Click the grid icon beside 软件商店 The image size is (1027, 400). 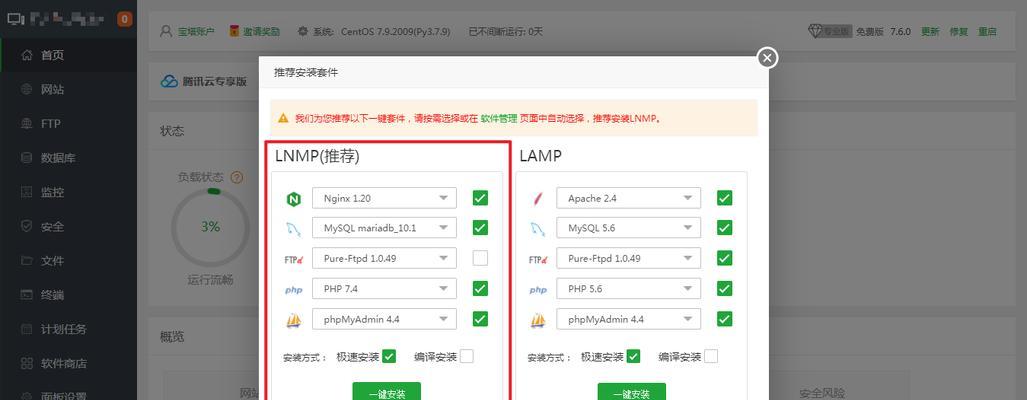coord(26,363)
